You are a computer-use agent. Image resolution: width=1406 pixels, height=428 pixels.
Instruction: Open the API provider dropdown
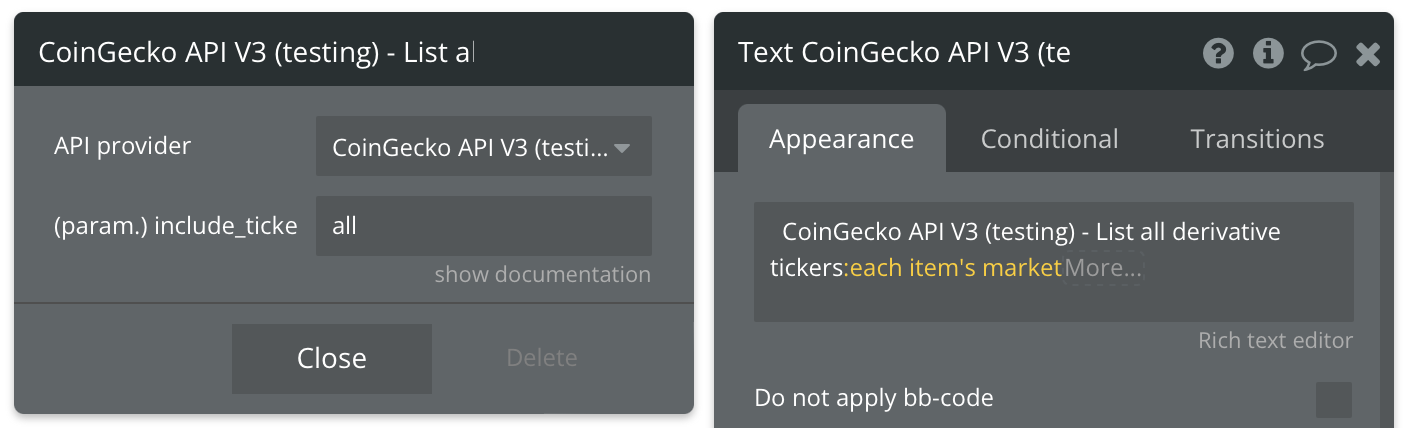click(x=484, y=147)
